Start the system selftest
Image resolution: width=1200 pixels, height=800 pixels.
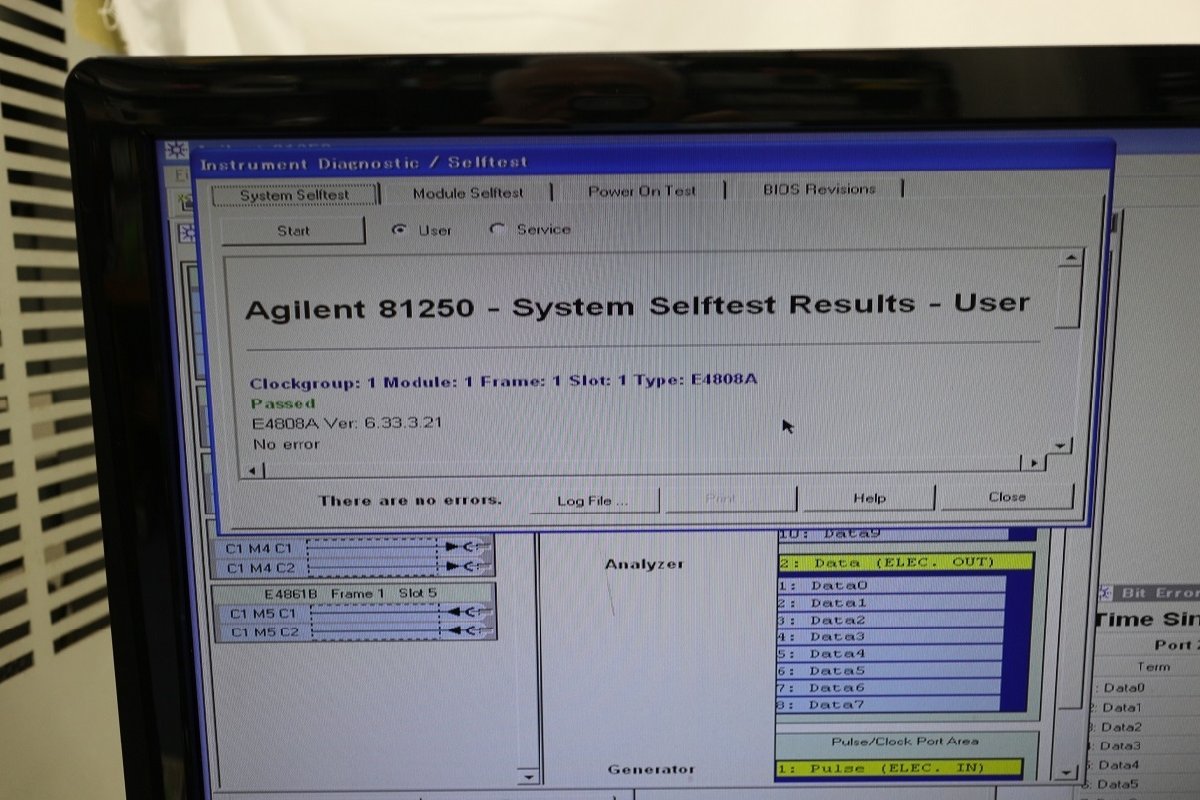coord(293,231)
